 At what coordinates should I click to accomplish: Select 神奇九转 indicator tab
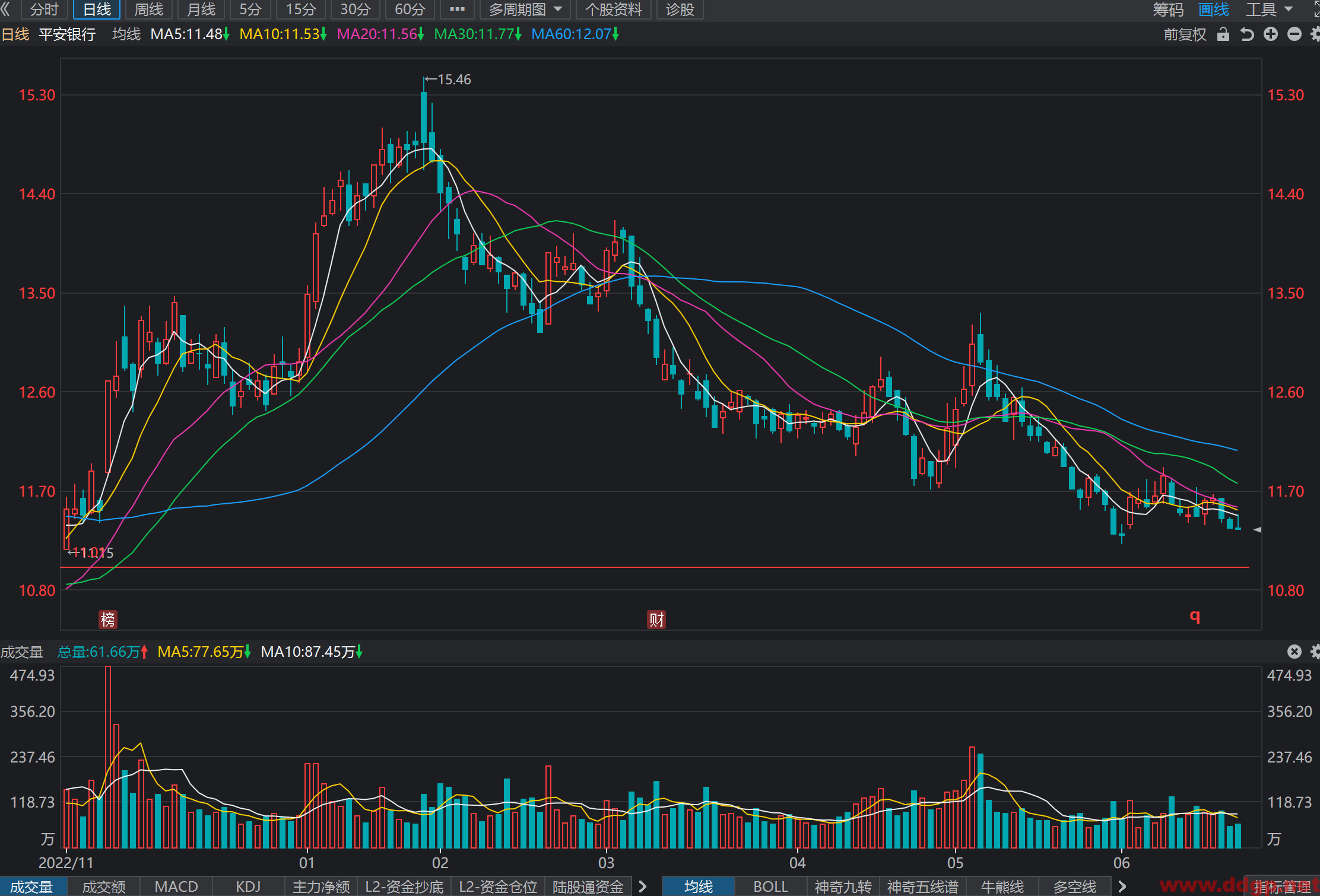[x=843, y=887]
